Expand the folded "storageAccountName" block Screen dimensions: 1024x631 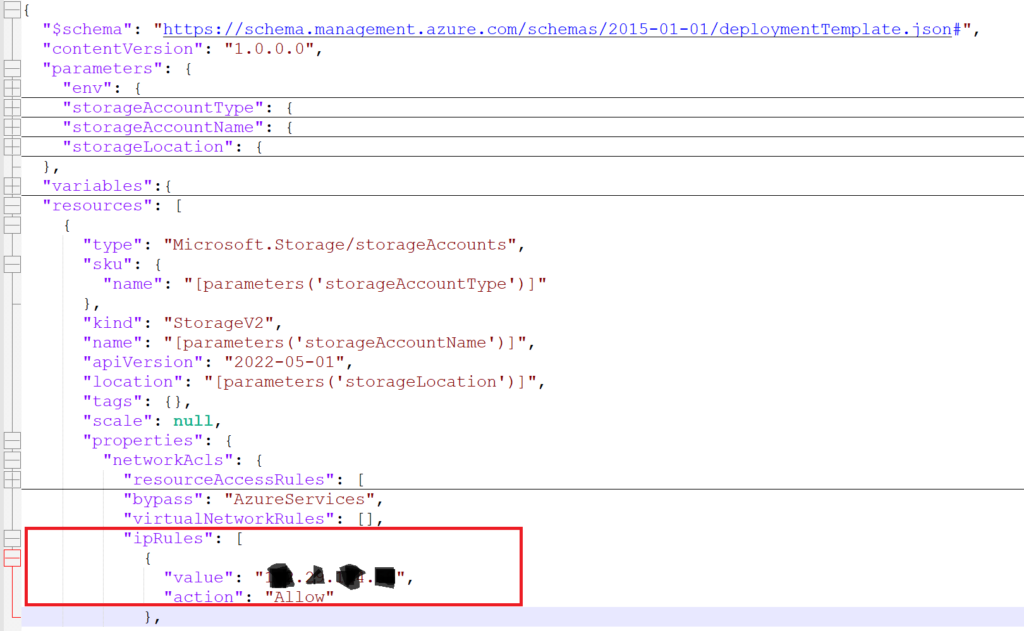pyautogui.click(x=12, y=127)
